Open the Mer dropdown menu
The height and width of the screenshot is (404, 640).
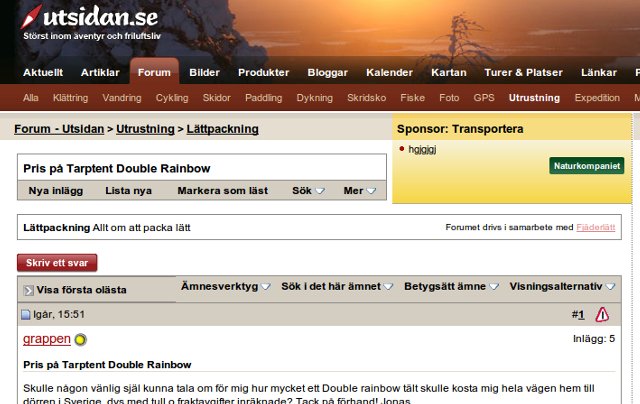[x=359, y=190]
